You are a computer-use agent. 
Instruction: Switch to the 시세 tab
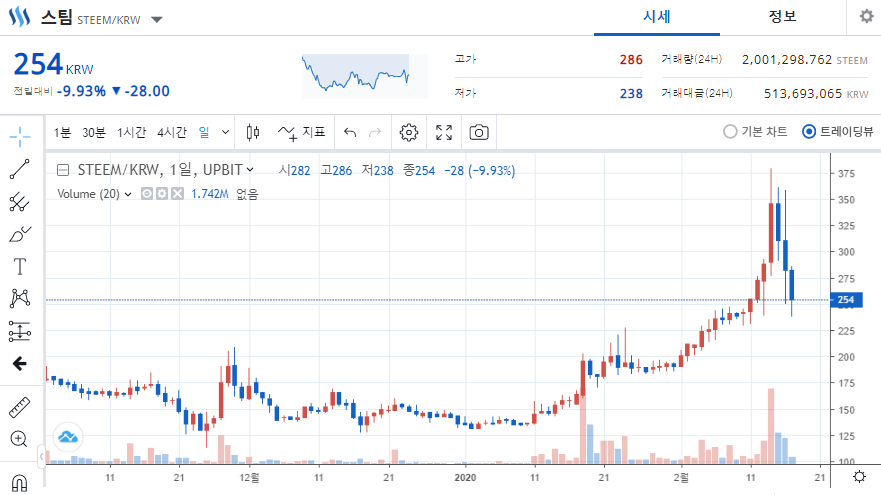(x=657, y=17)
